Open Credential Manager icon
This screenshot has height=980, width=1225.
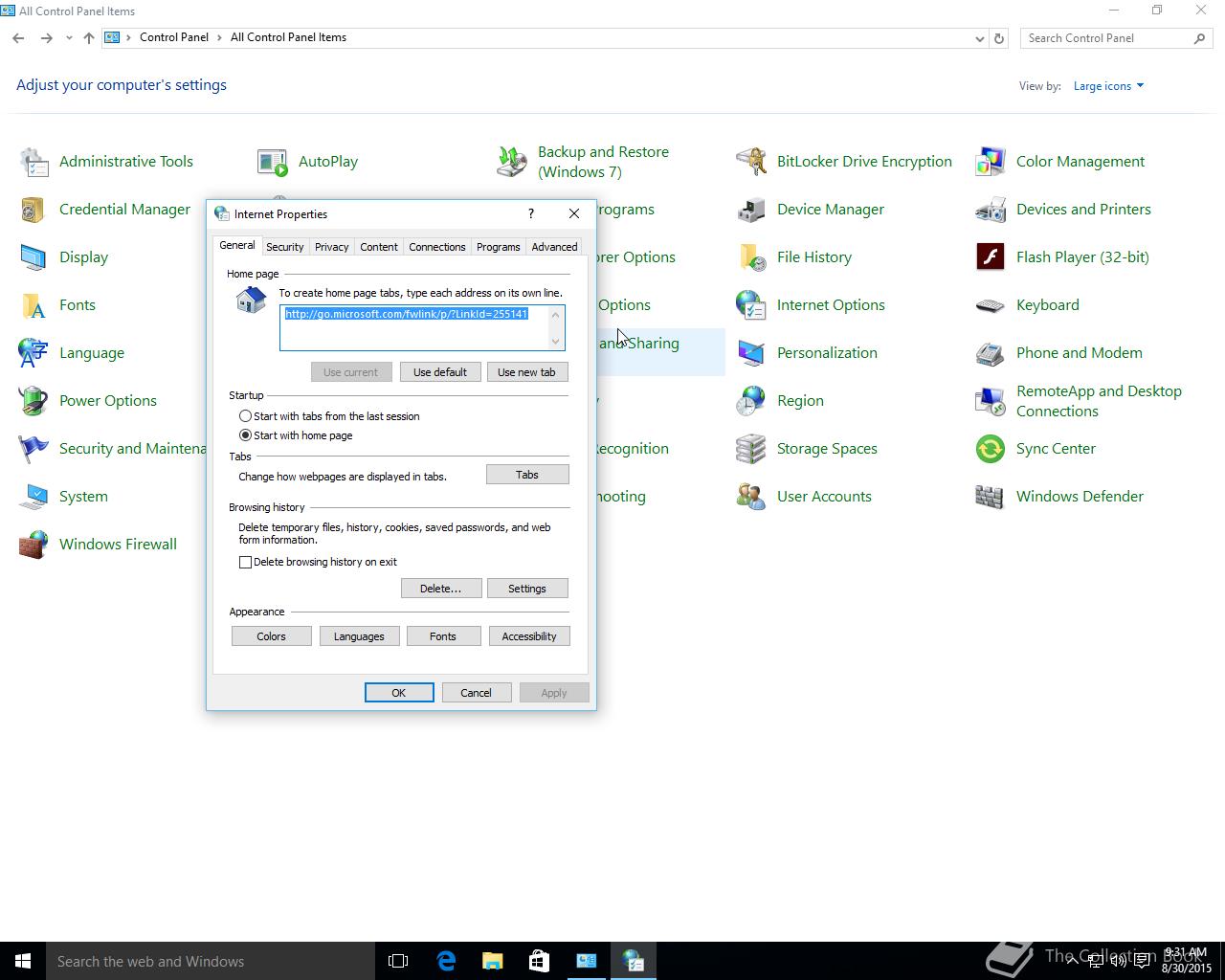(34, 210)
